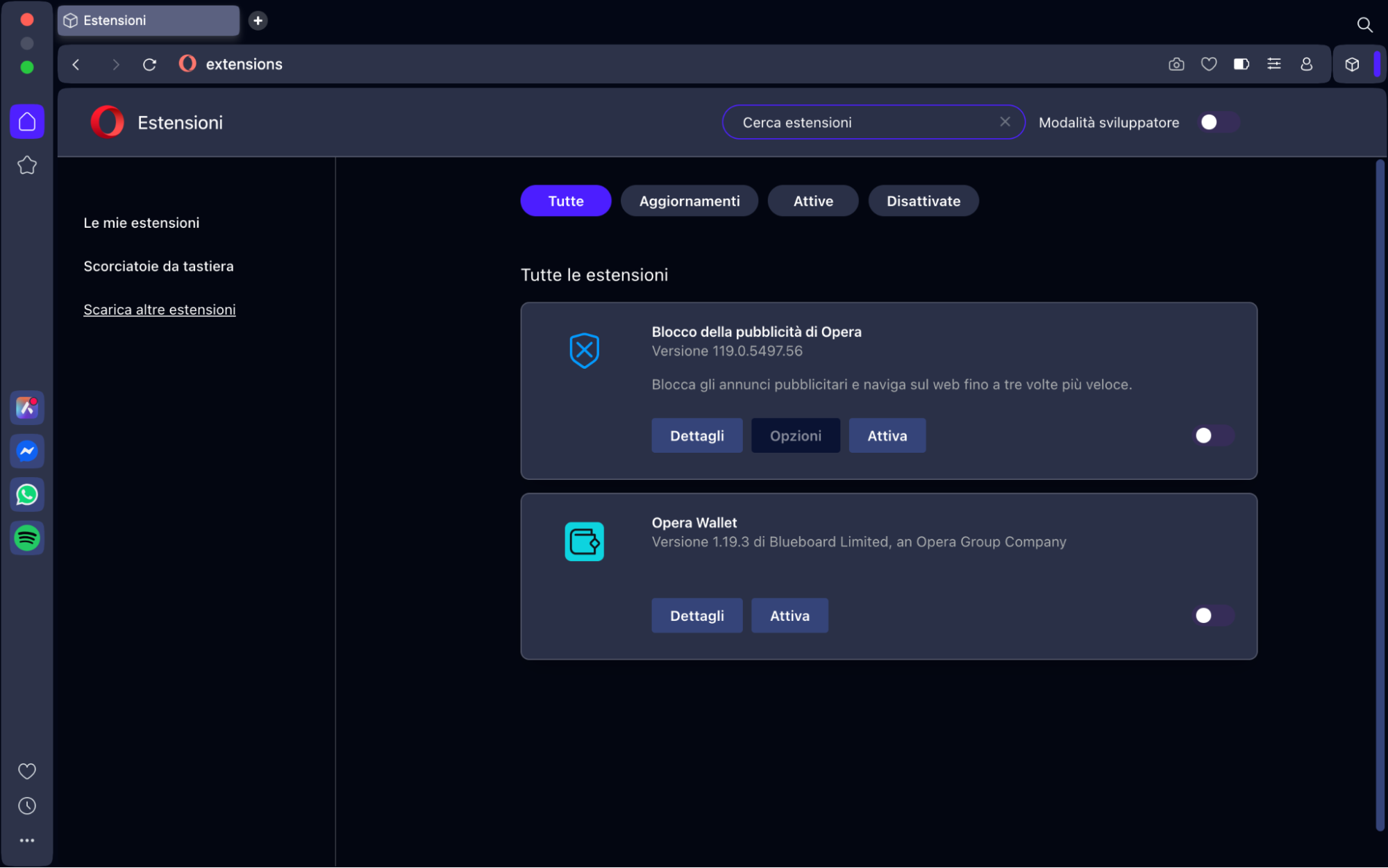
Task: Select the Disattivate filter tab
Action: pos(923,201)
